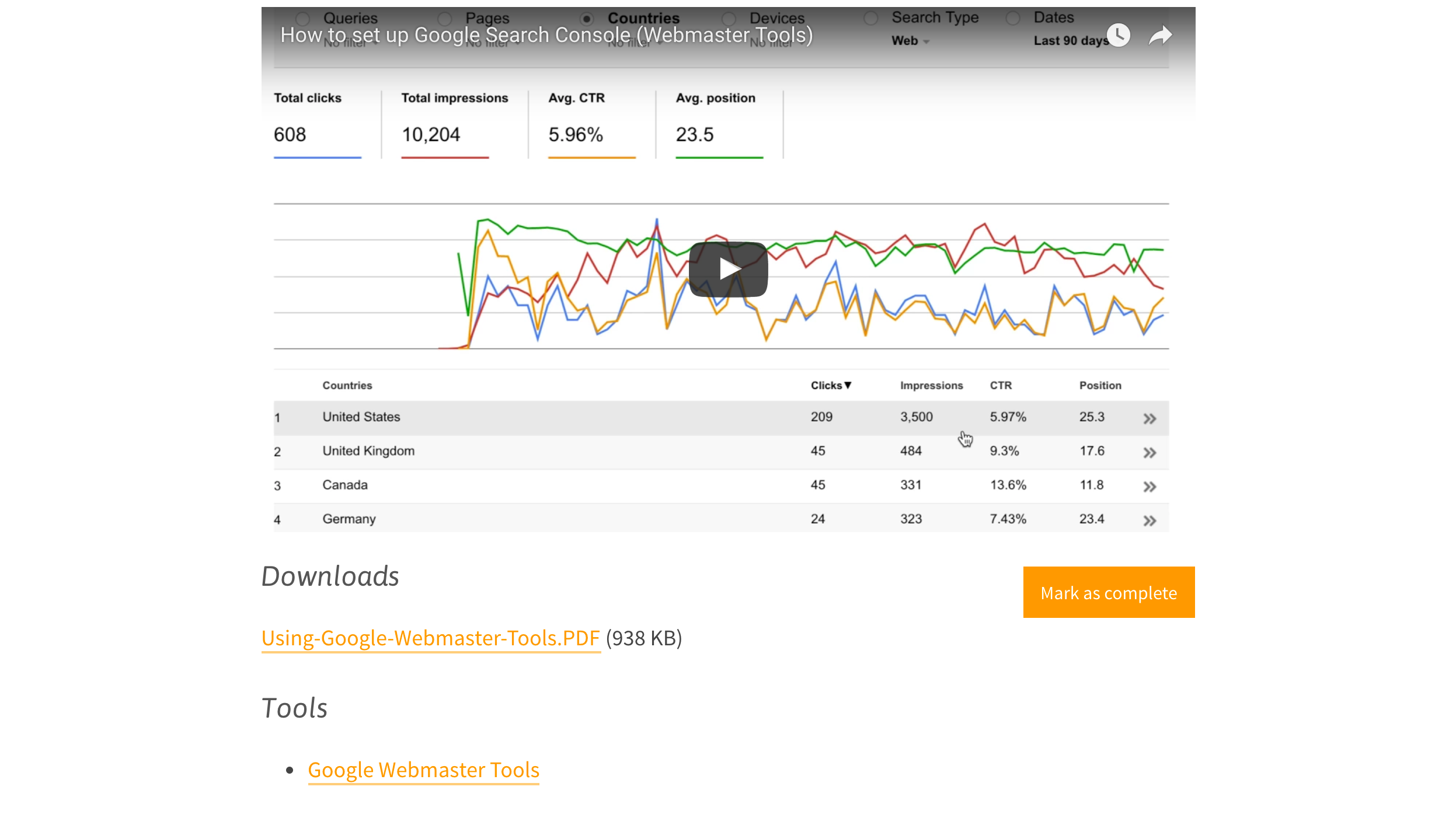Image resolution: width=1456 pixels, height=818 pixels.
Task: Select the Search Type radio option
Action: click(870, 18)
